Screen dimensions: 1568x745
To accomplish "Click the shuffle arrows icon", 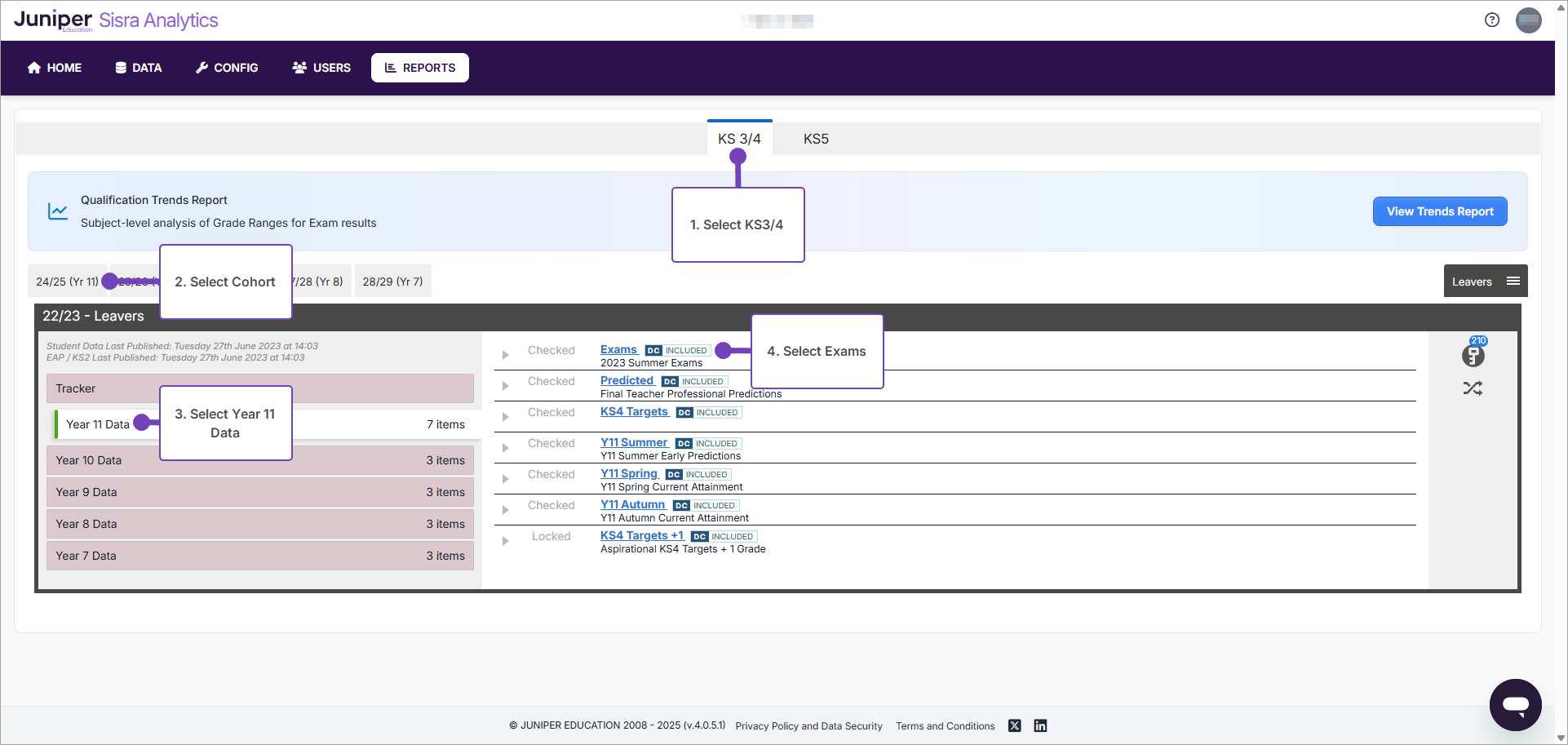I will [x=1473, y=388].
